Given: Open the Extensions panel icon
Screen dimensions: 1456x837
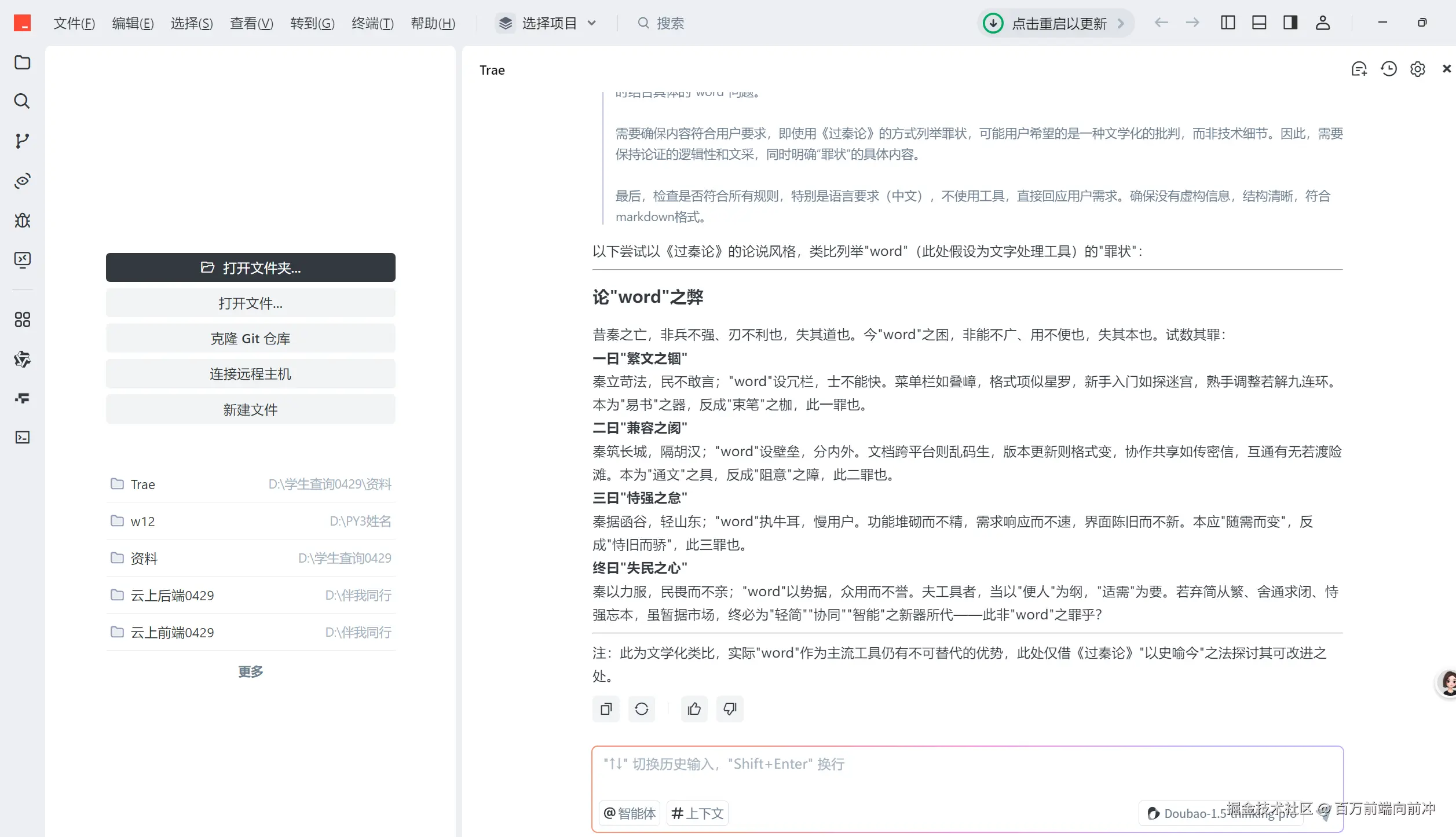Looking at the screenshot, I should (x=23, y=320).
